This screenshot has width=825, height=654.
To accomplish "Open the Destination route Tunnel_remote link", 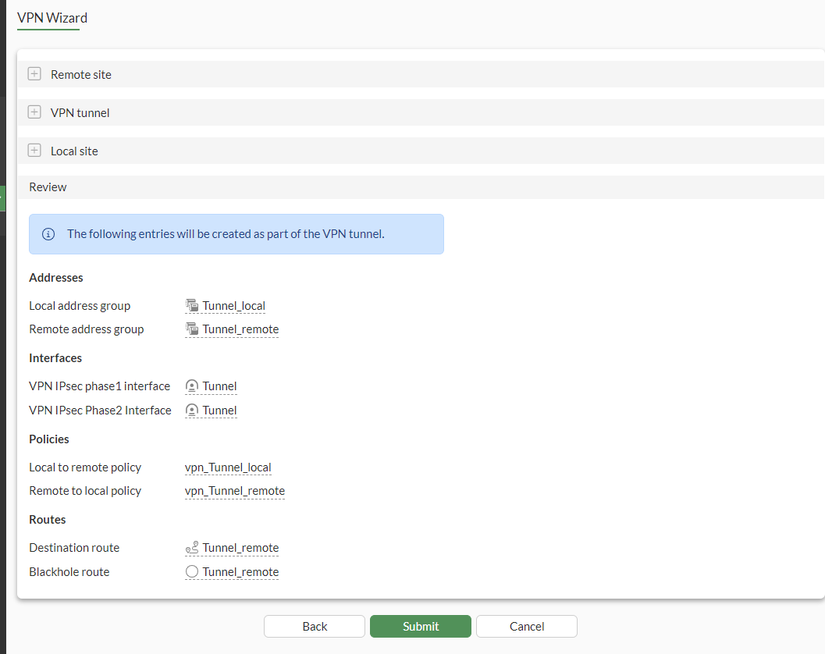I will pyautogui.click(x=240, y=548).
